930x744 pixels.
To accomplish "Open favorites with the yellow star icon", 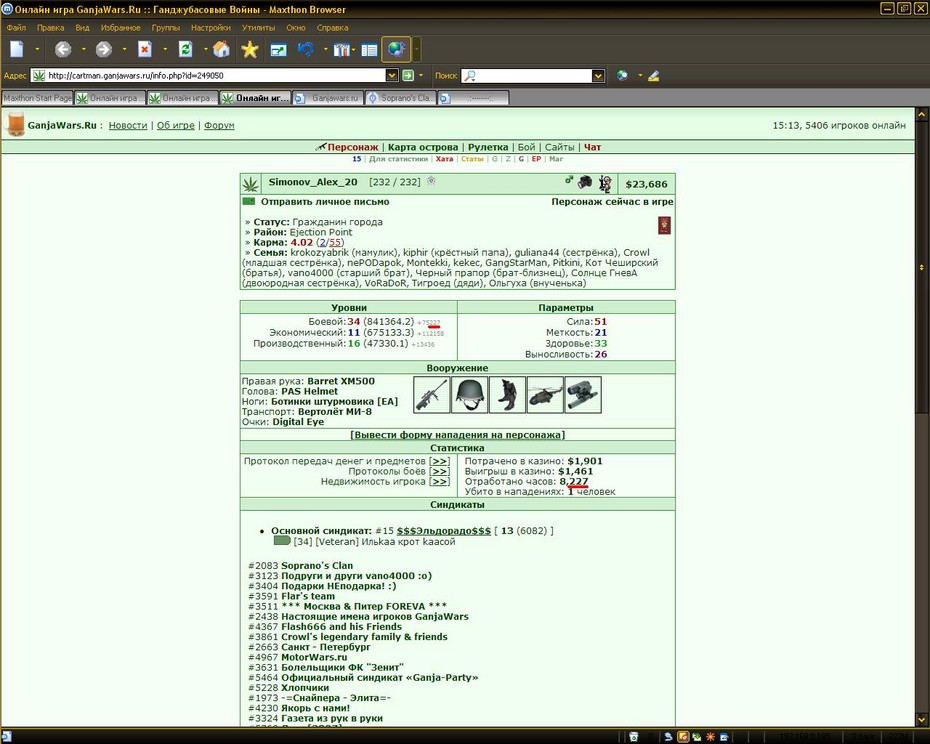I will (x=250, y=49).
